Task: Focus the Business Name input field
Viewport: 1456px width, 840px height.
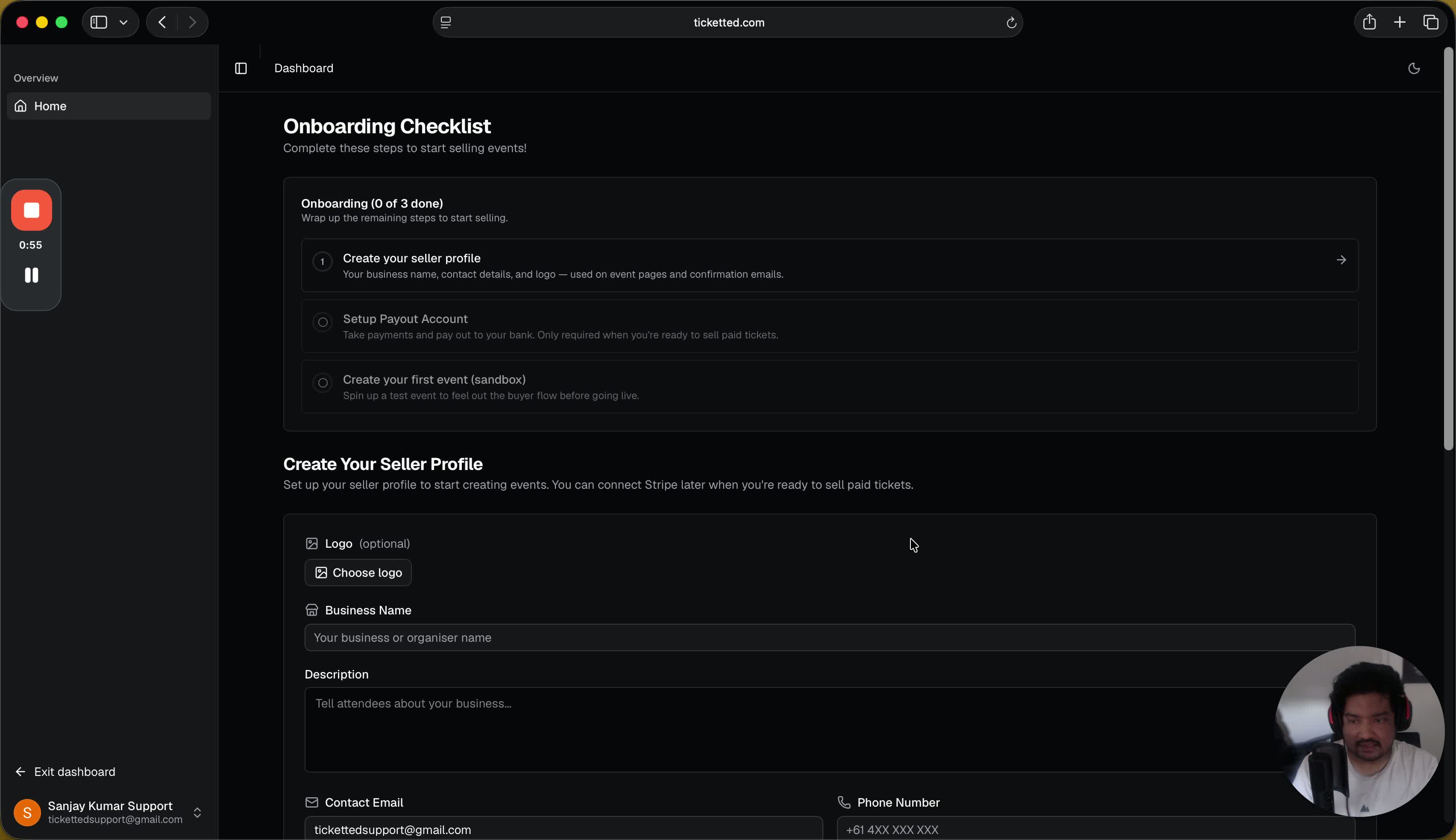Action: click(x=830, y=637)
